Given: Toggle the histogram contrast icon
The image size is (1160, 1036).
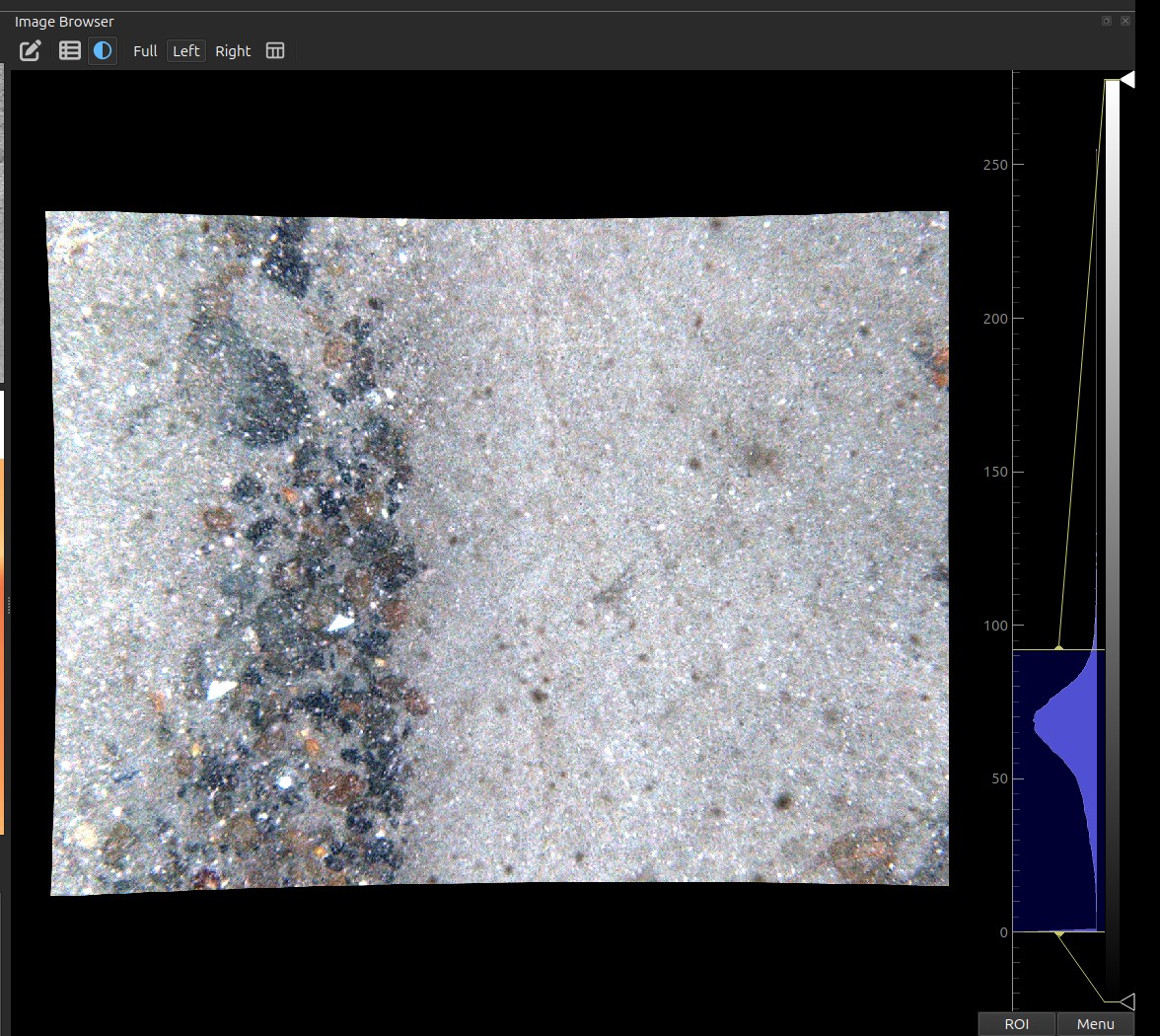Looking at the screenshot, I should 103,51.
